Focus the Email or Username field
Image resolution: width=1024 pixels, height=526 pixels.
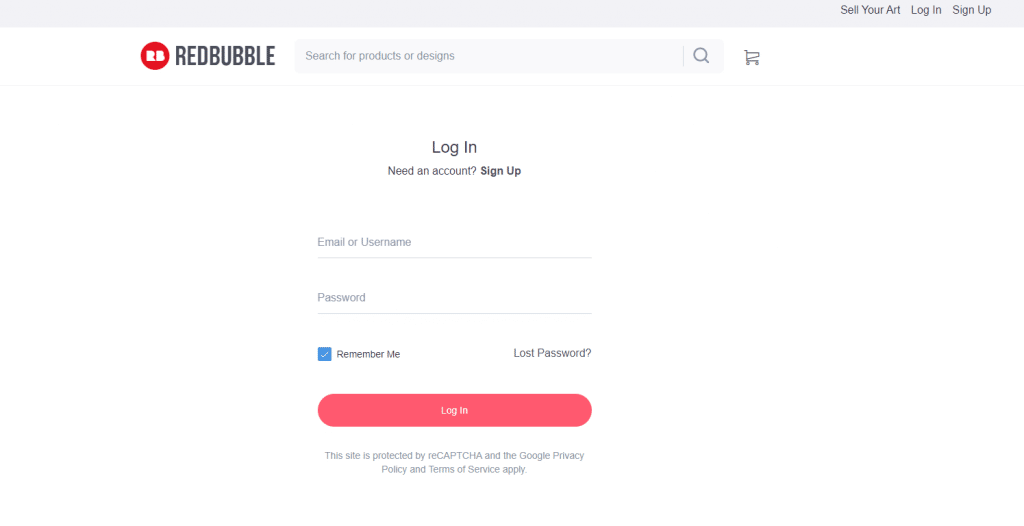pos(455,242)
